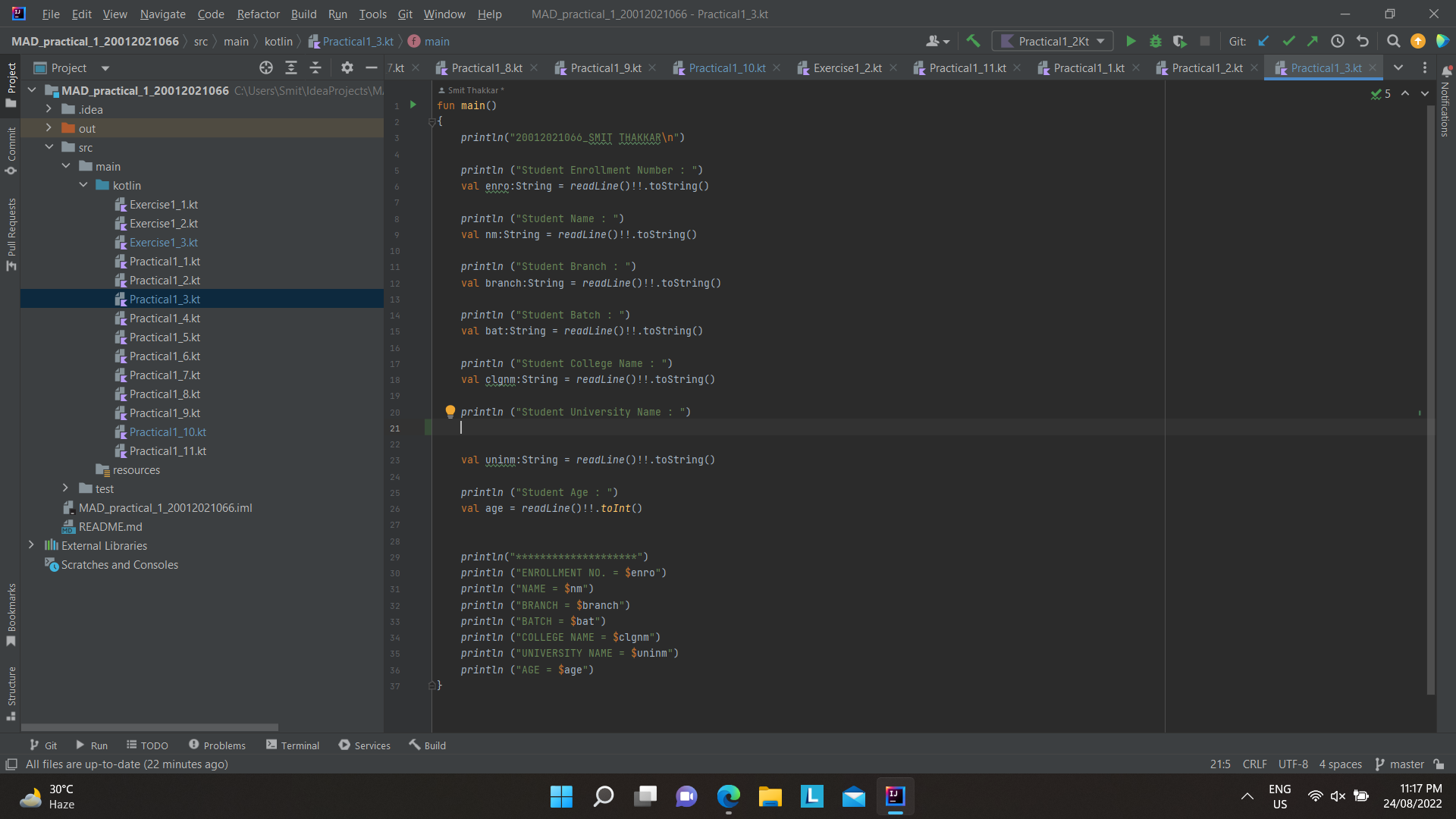This screenshot has height=819, width=1456.
Task: Click the master branch widget in status bar
Action: [x=1400, y=764]
